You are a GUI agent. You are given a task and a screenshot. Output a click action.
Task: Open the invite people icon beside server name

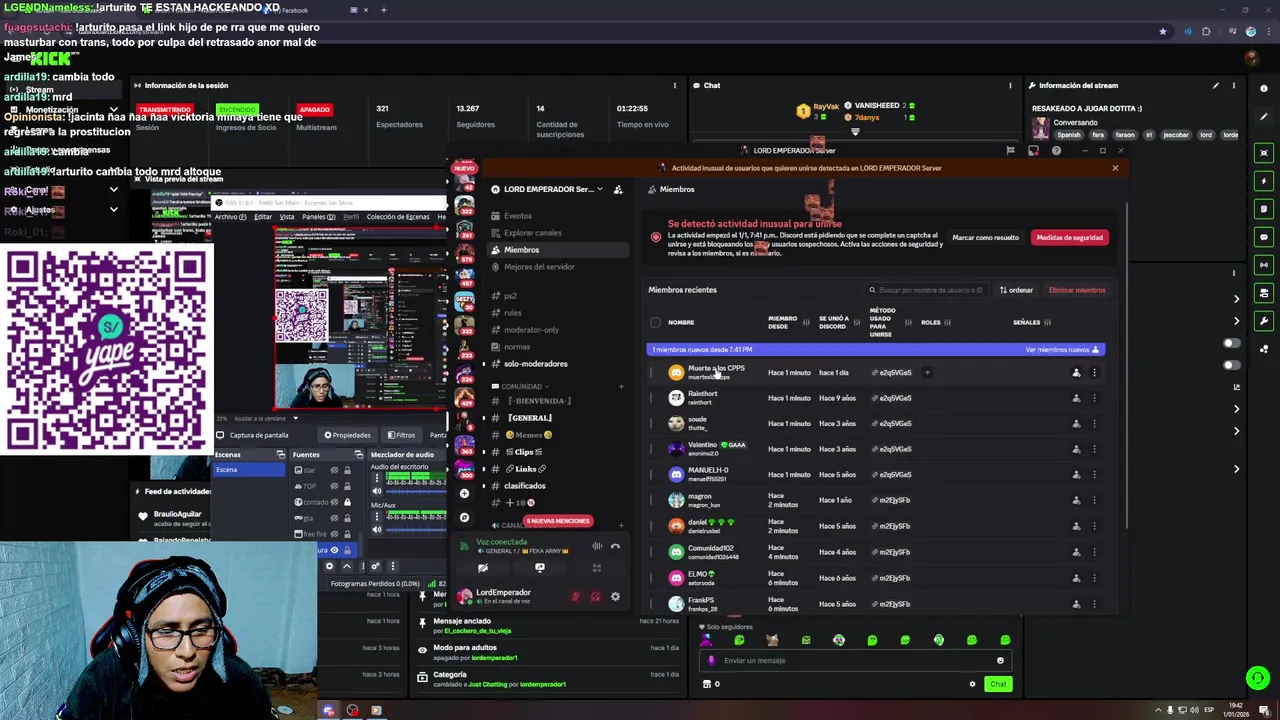point(618,189)
